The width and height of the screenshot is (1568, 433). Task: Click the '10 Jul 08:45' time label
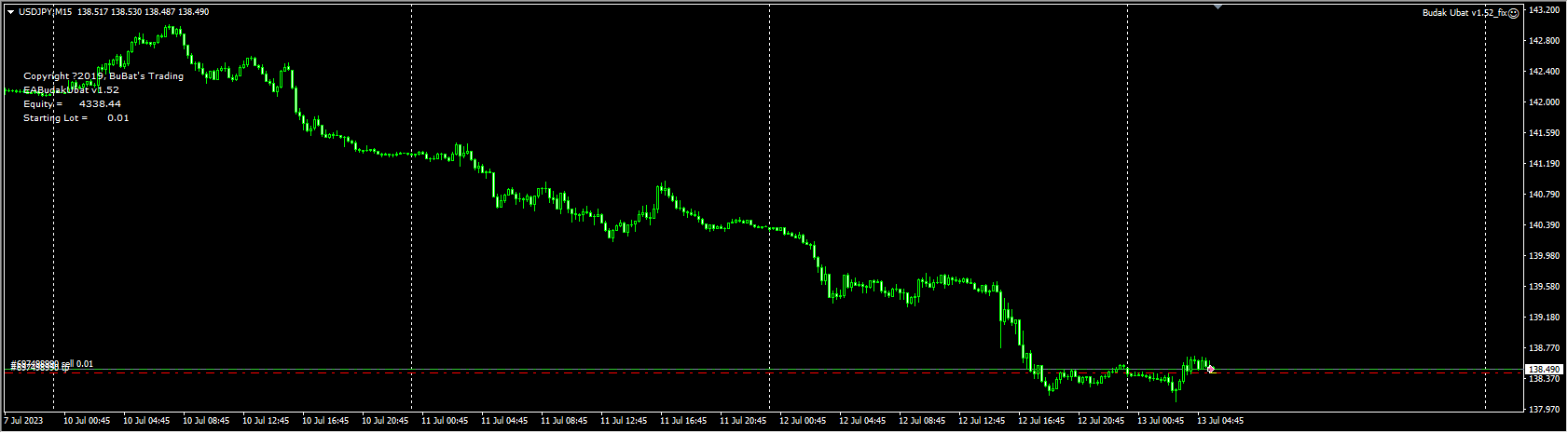pyautogui.click(x=206, y=421)
